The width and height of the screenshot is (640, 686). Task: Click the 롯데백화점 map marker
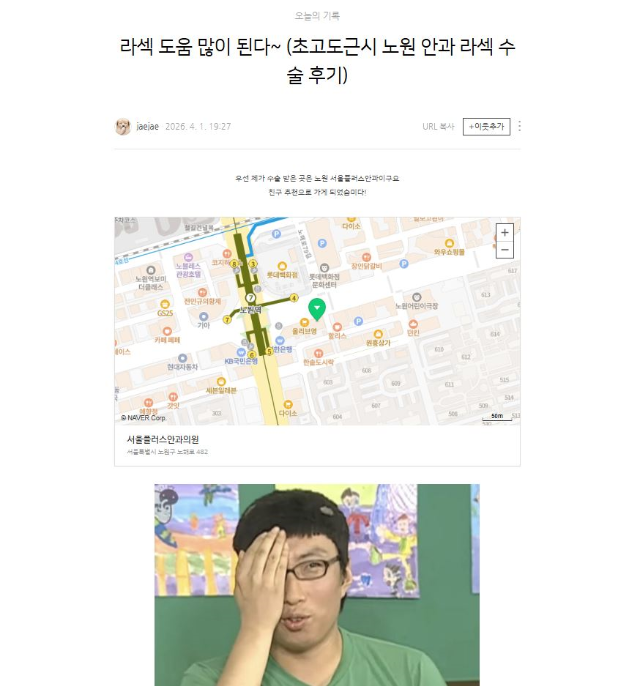[x=282, y=266]
